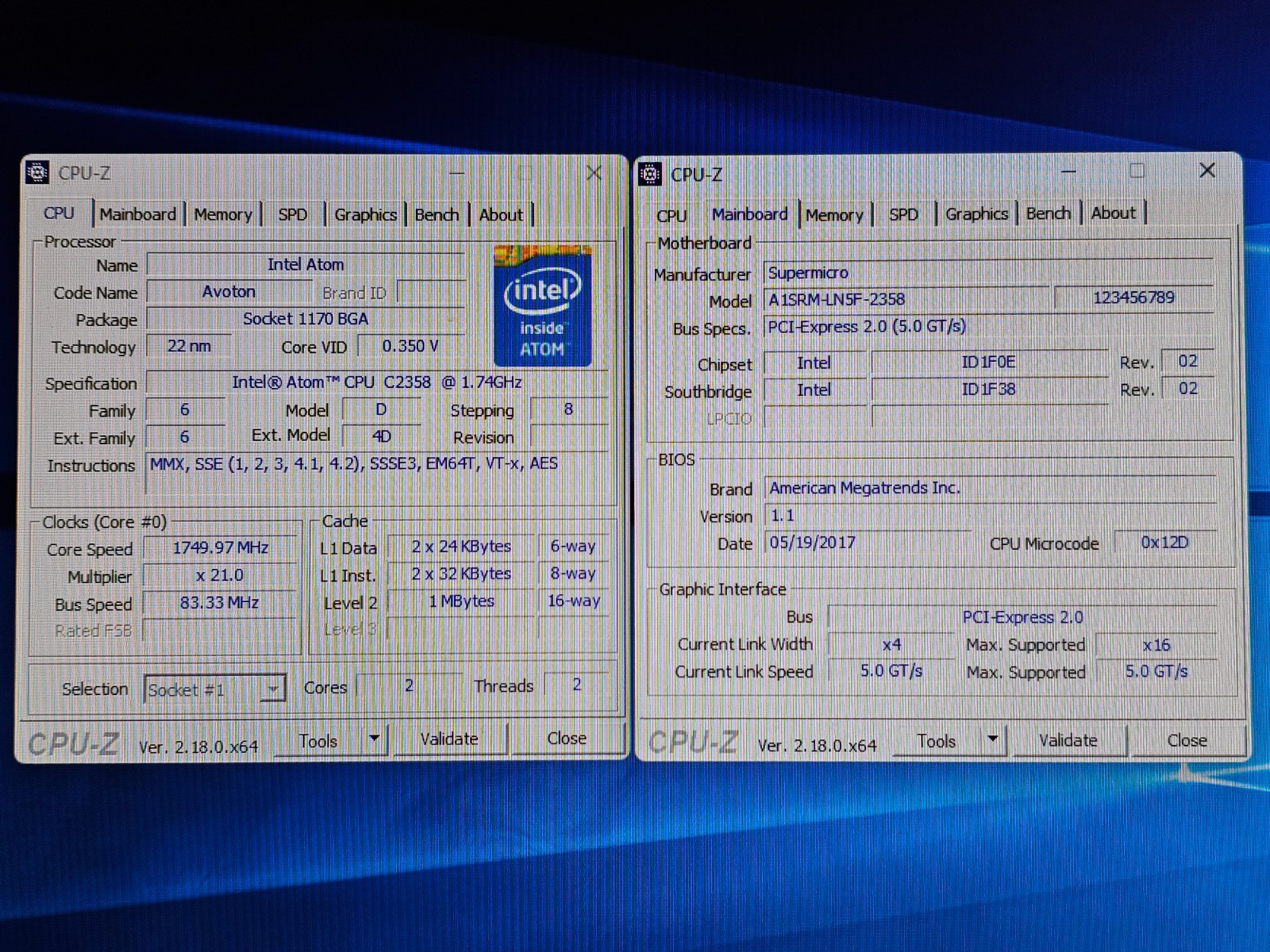Select SPD tab in right CPU-Z window
Screen dimensions: 1270x952
tap(903, 214)
